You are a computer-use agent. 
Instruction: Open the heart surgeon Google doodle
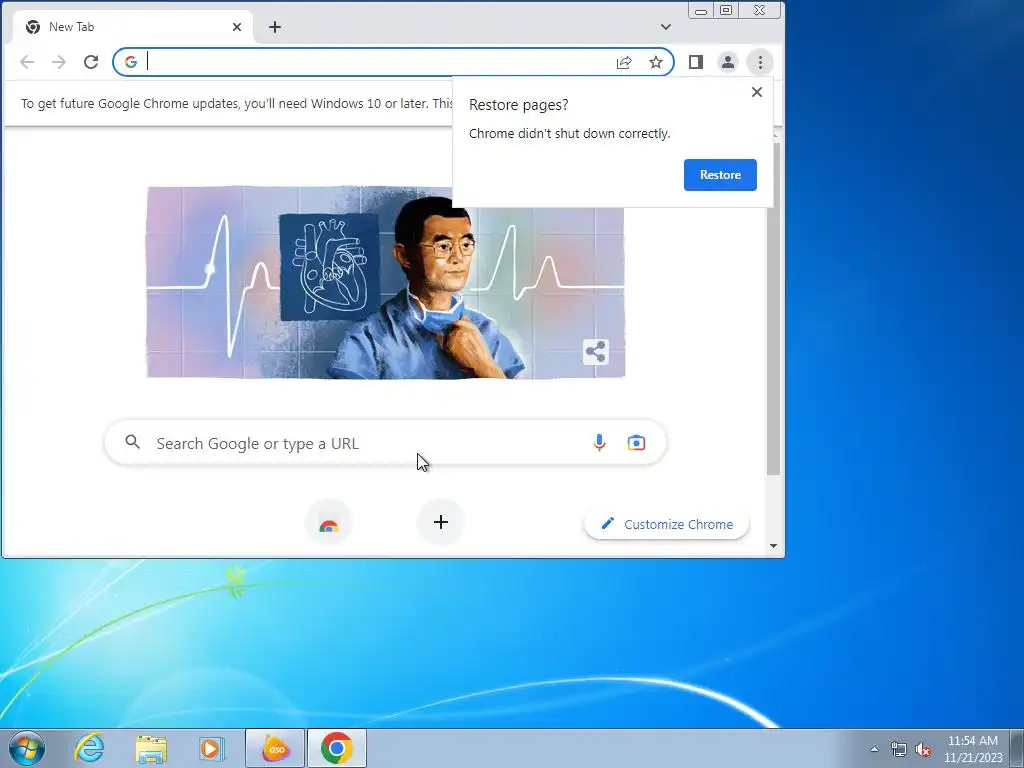pyautogui.click(x=385, y=282)
